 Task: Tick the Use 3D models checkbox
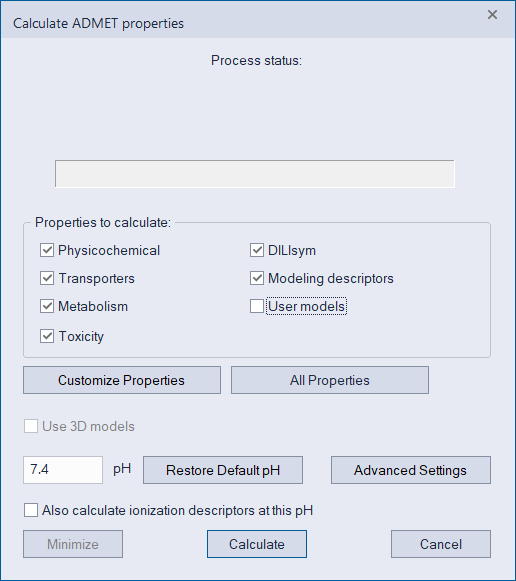tap(31, 426)
